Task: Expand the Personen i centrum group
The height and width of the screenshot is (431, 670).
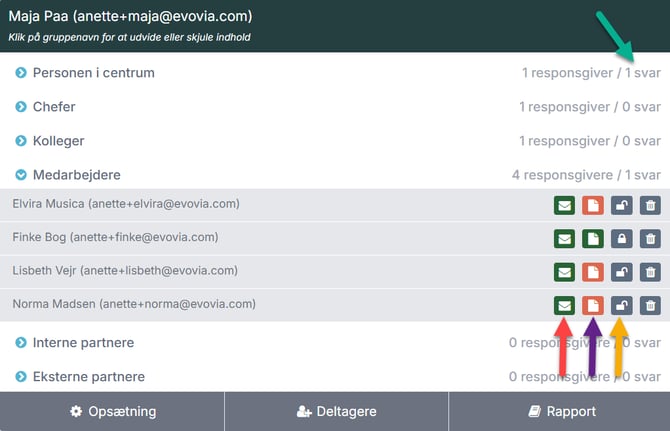Action: 93,73
